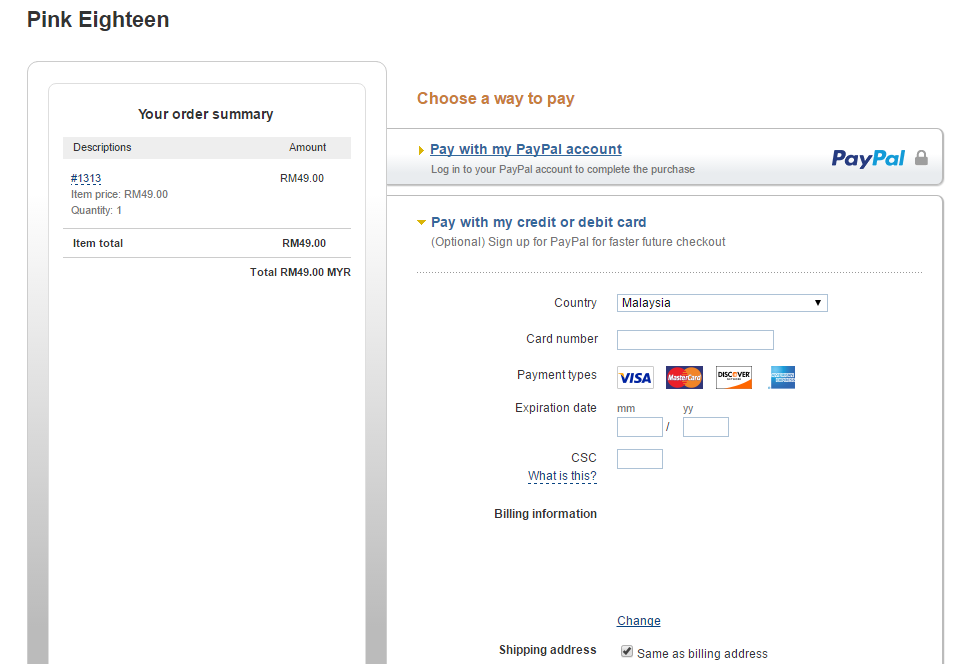Click the Optional PayPal sign up text

(578, 242)
